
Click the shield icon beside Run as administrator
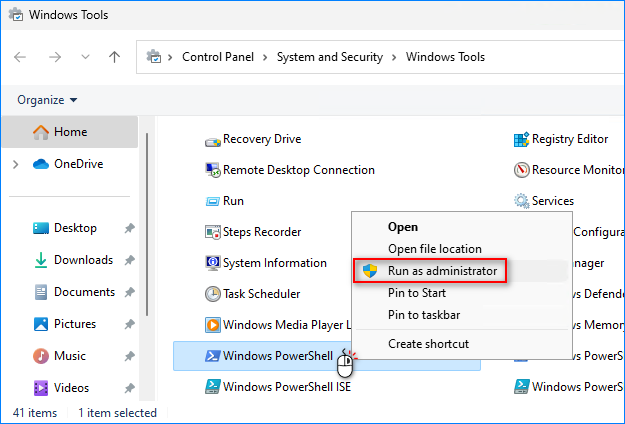click(370, 271)
